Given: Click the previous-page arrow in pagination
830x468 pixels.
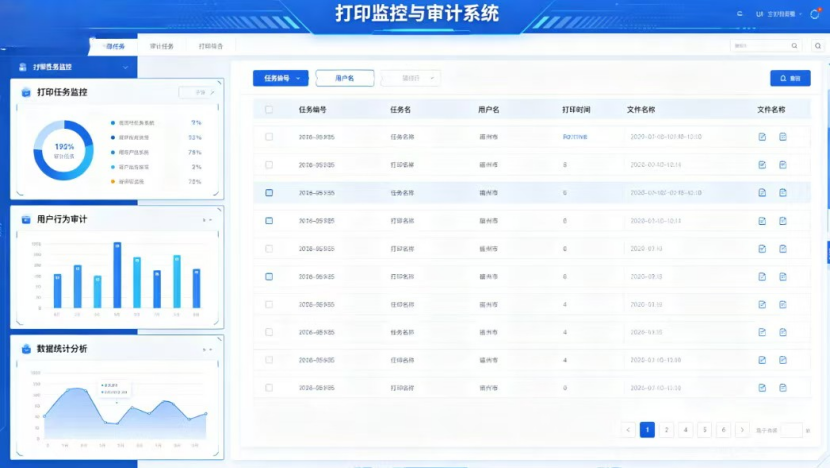Looking at the screenshot, I should 628,430.
